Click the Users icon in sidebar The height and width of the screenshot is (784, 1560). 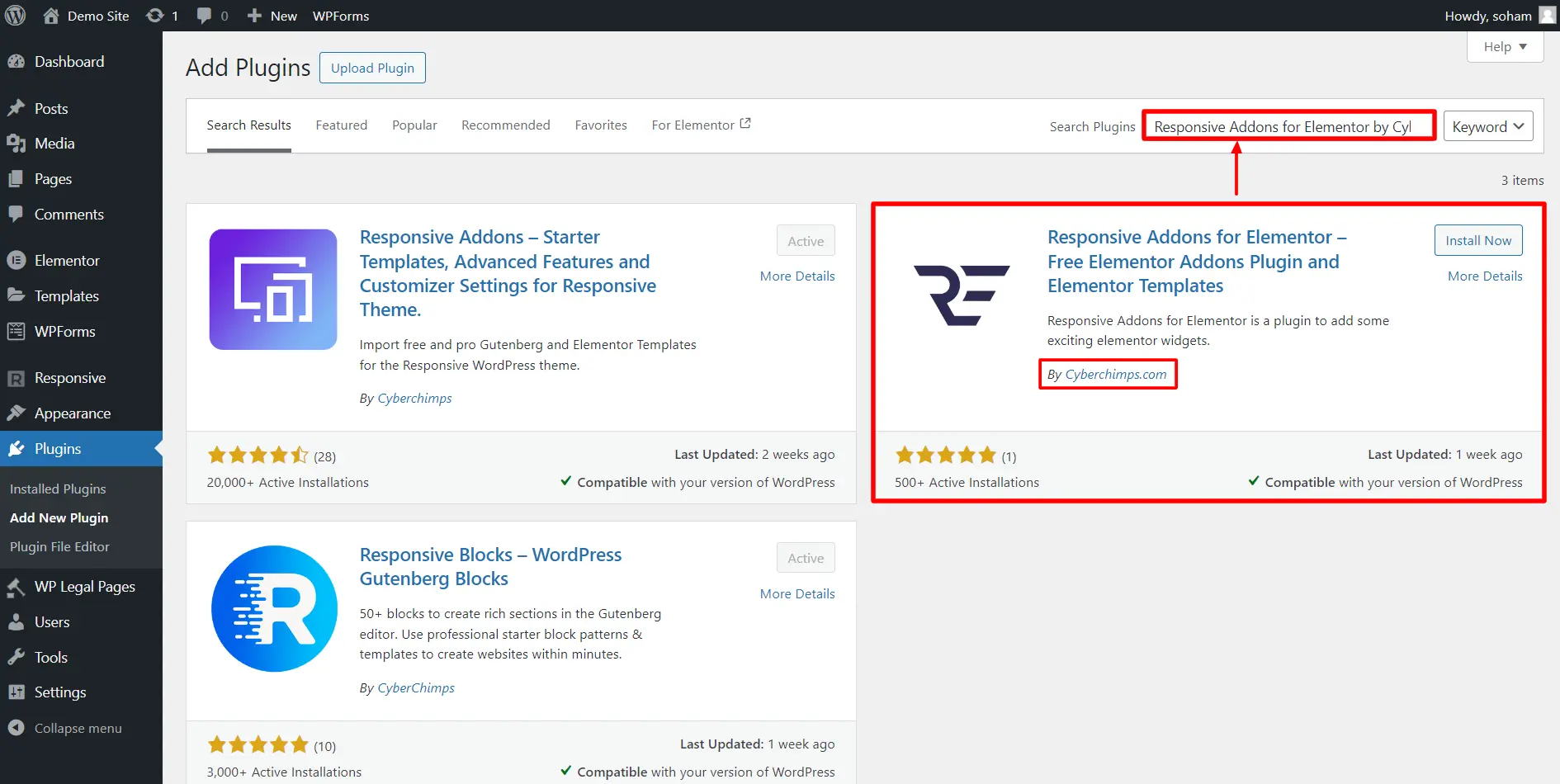click(16, 622)
